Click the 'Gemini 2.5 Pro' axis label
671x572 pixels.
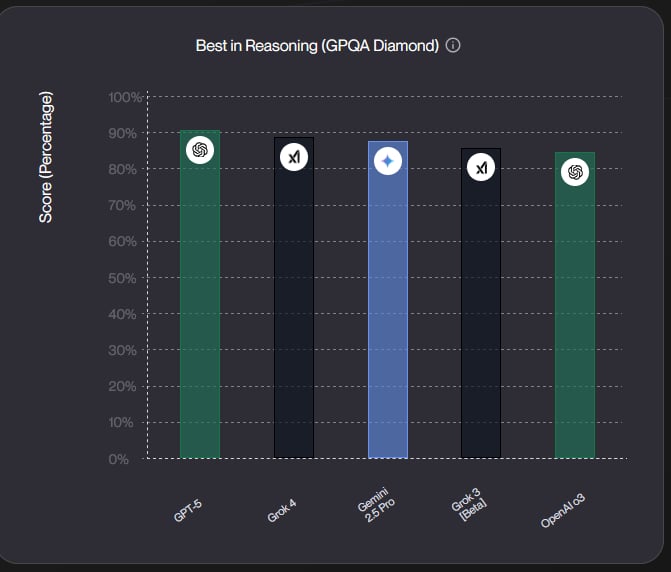point(376,504)
